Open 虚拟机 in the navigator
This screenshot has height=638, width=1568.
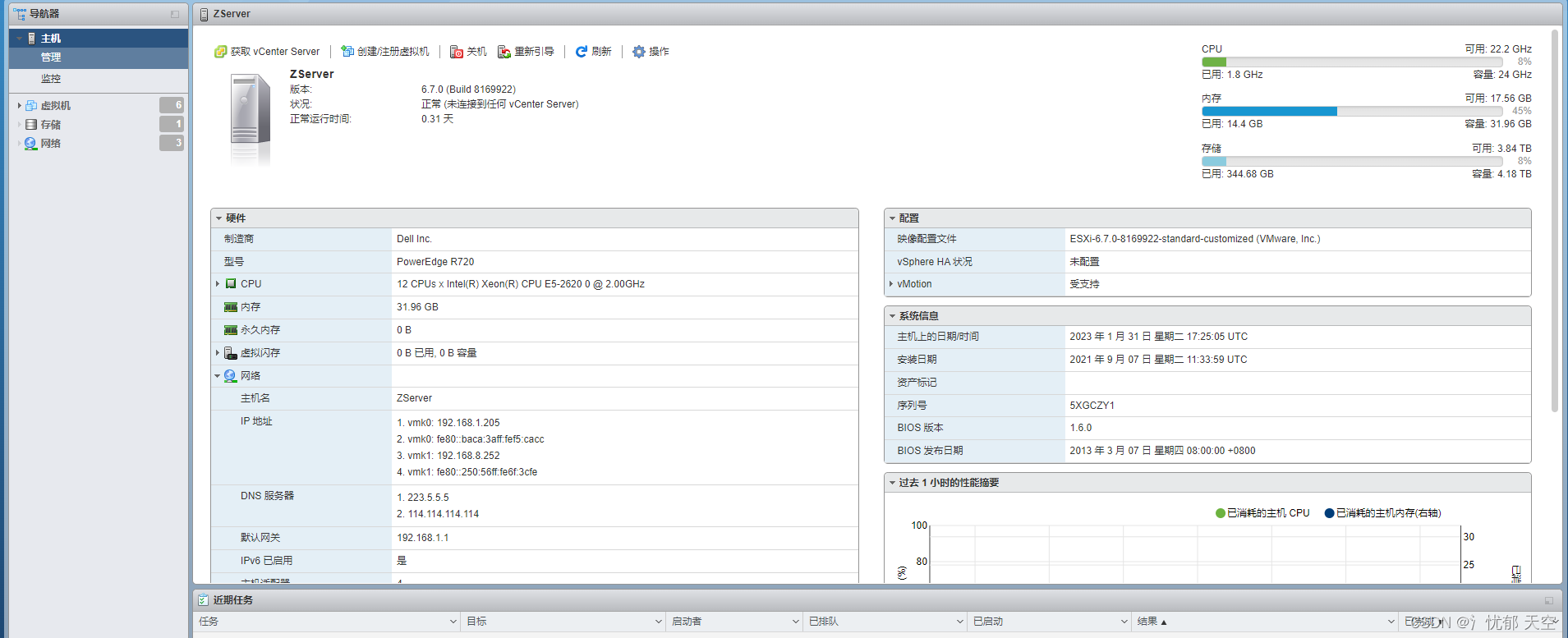55,105
